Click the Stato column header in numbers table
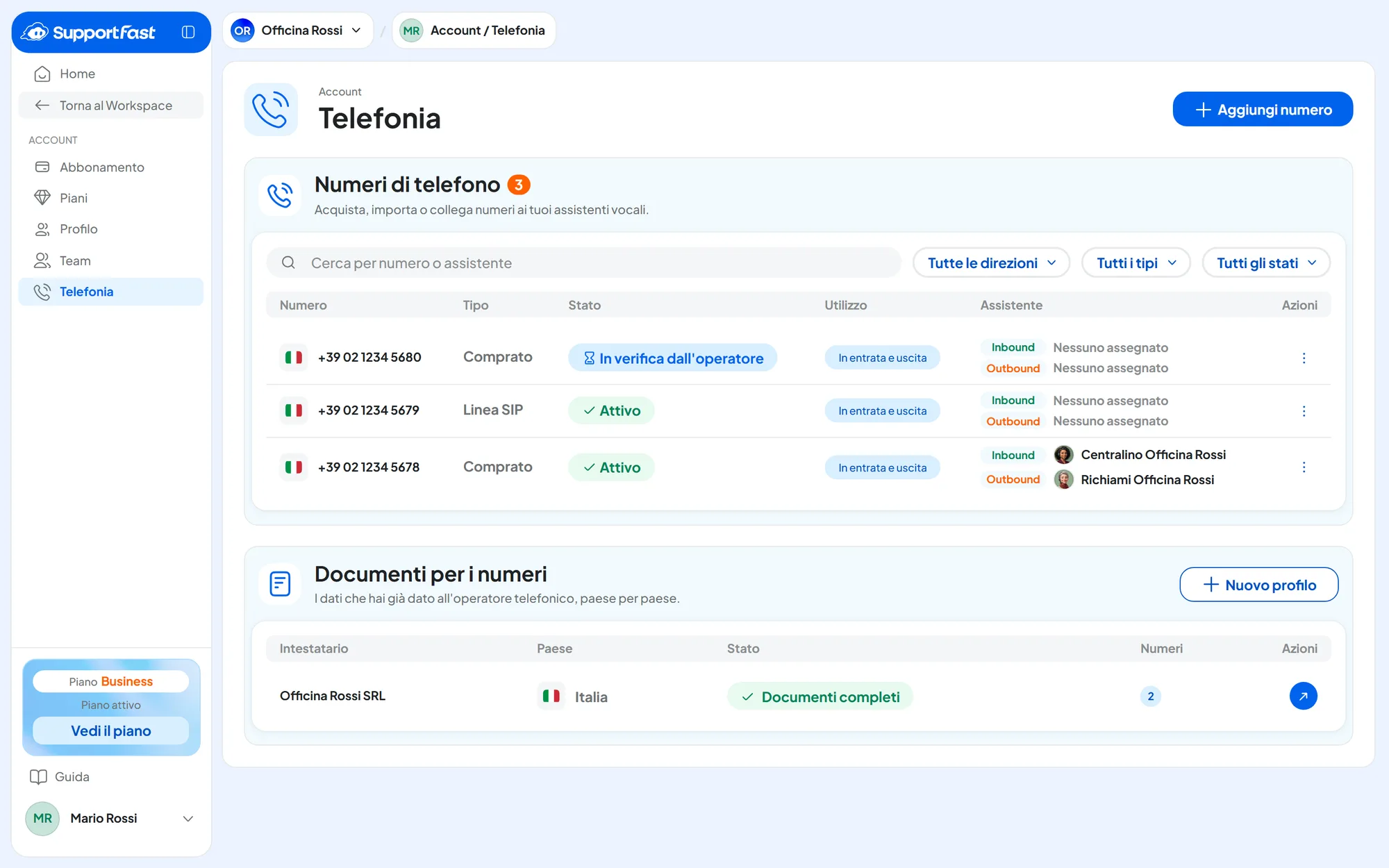The height and width of the screenshot is (868, 1389). click(x=584, y=305)
